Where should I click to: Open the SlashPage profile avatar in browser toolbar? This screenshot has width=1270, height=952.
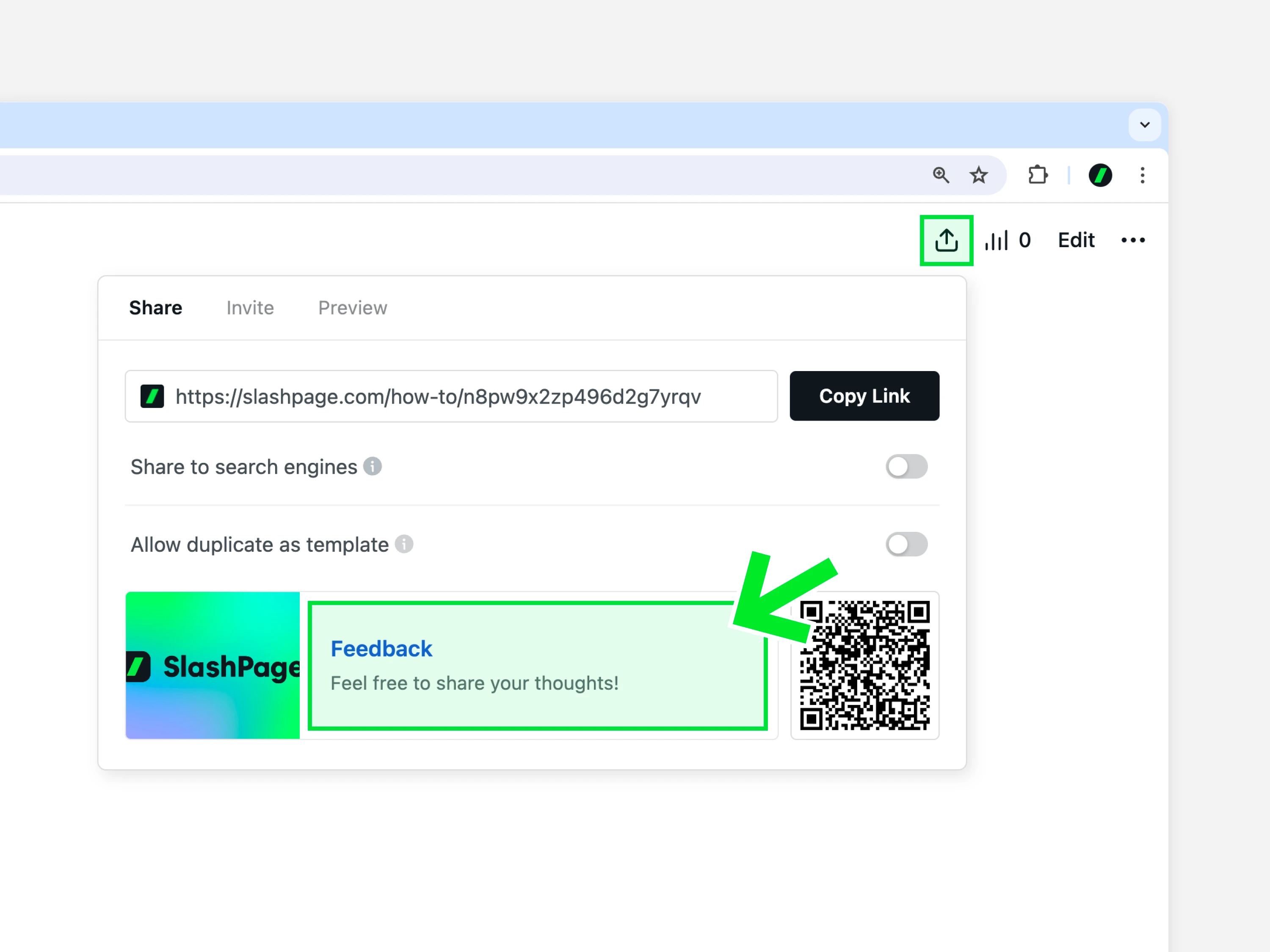click(1100, 175)
